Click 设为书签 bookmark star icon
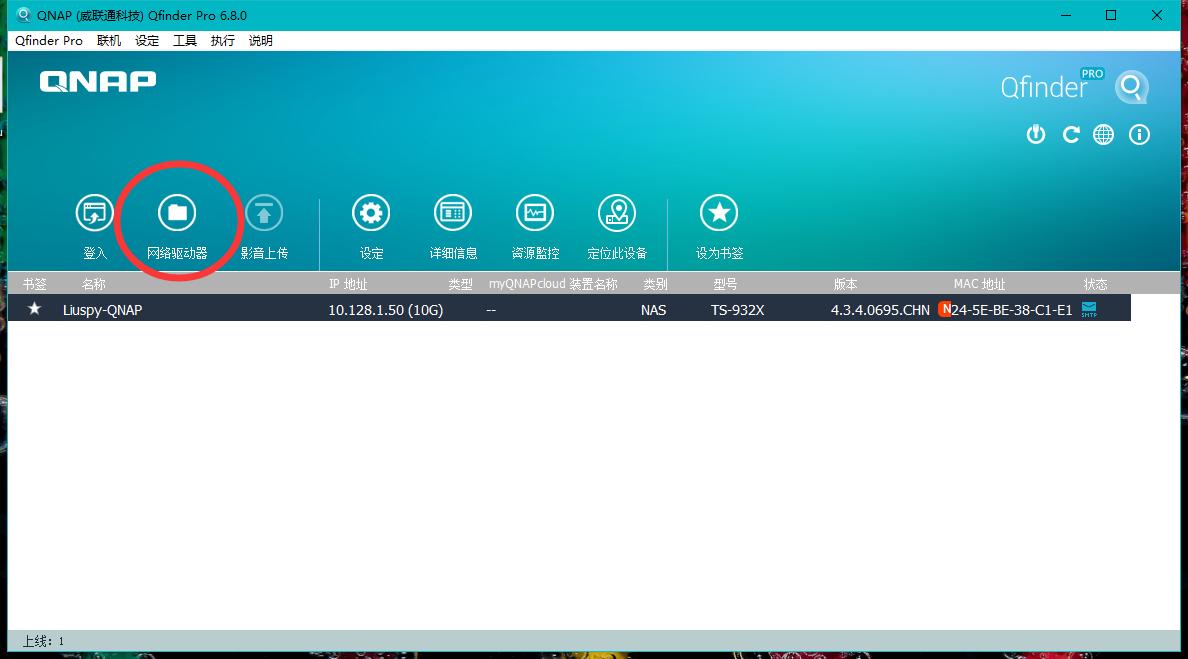This screenshot has height=659, width=1188. point(719,213)
